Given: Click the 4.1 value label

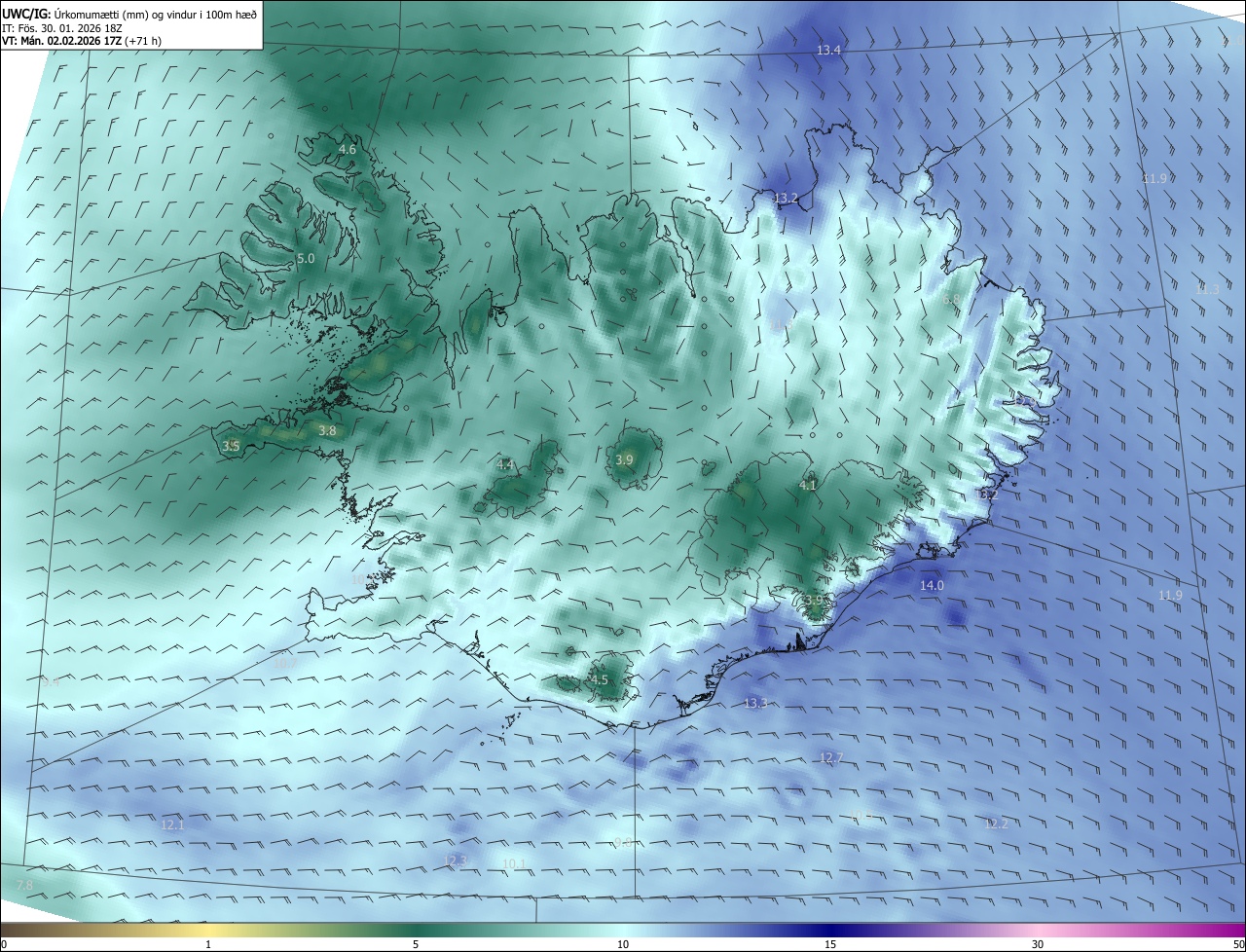Looking at the screenshot, I should [x=808, y=485].
